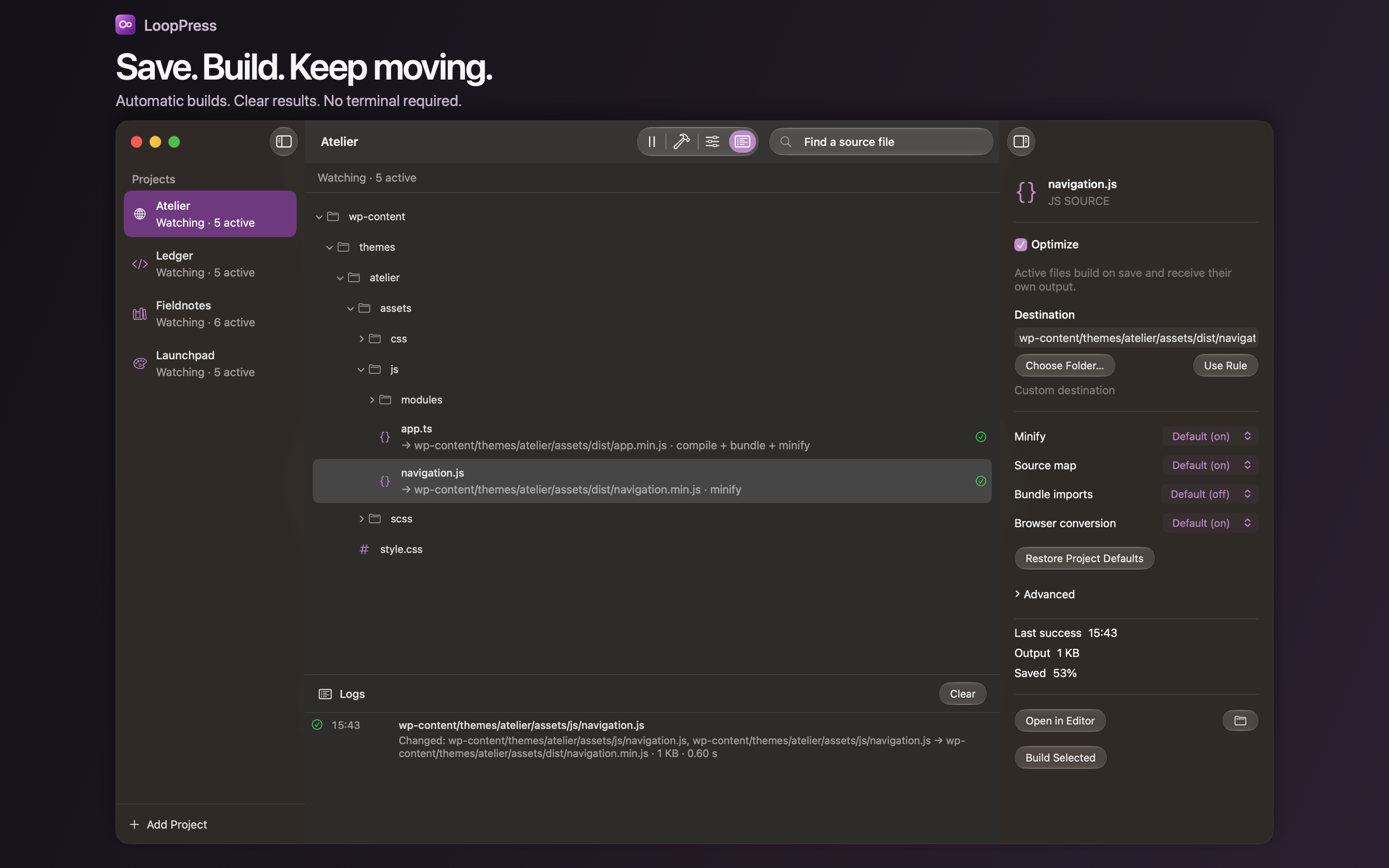The image size is (1389, 868).
Task: Click the hash icon next to style.css
Action: 364,549
